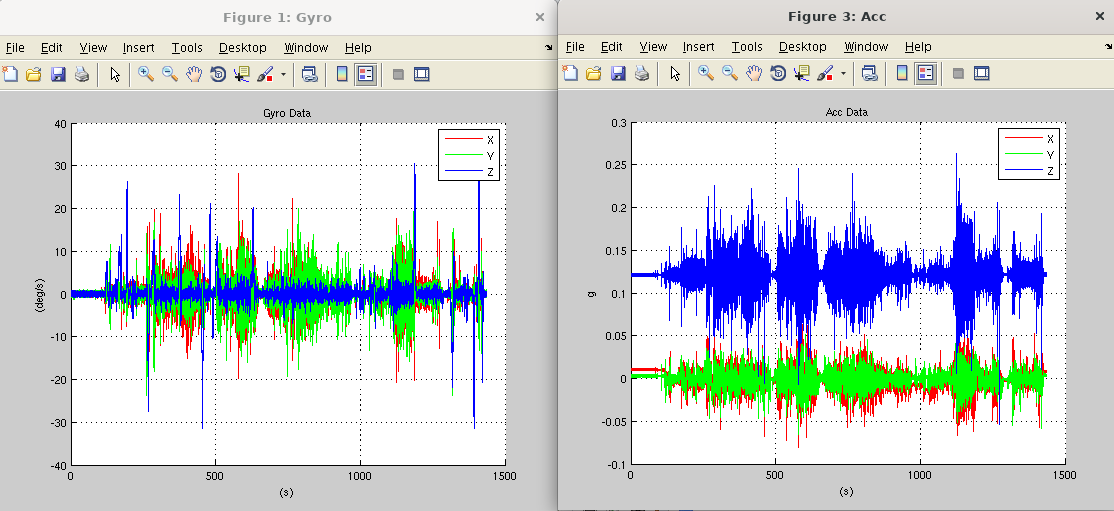Click Link Plot icon in Gyro figure
The width and height of the screenshot is (1114, 511).
309,74
